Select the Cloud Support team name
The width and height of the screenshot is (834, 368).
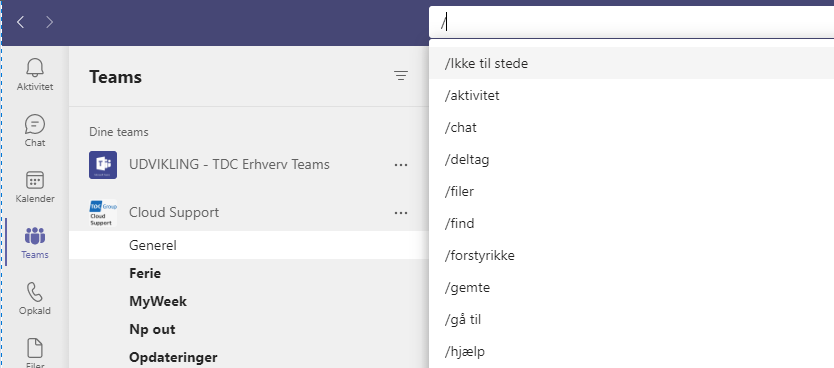(x=174, y=212)
